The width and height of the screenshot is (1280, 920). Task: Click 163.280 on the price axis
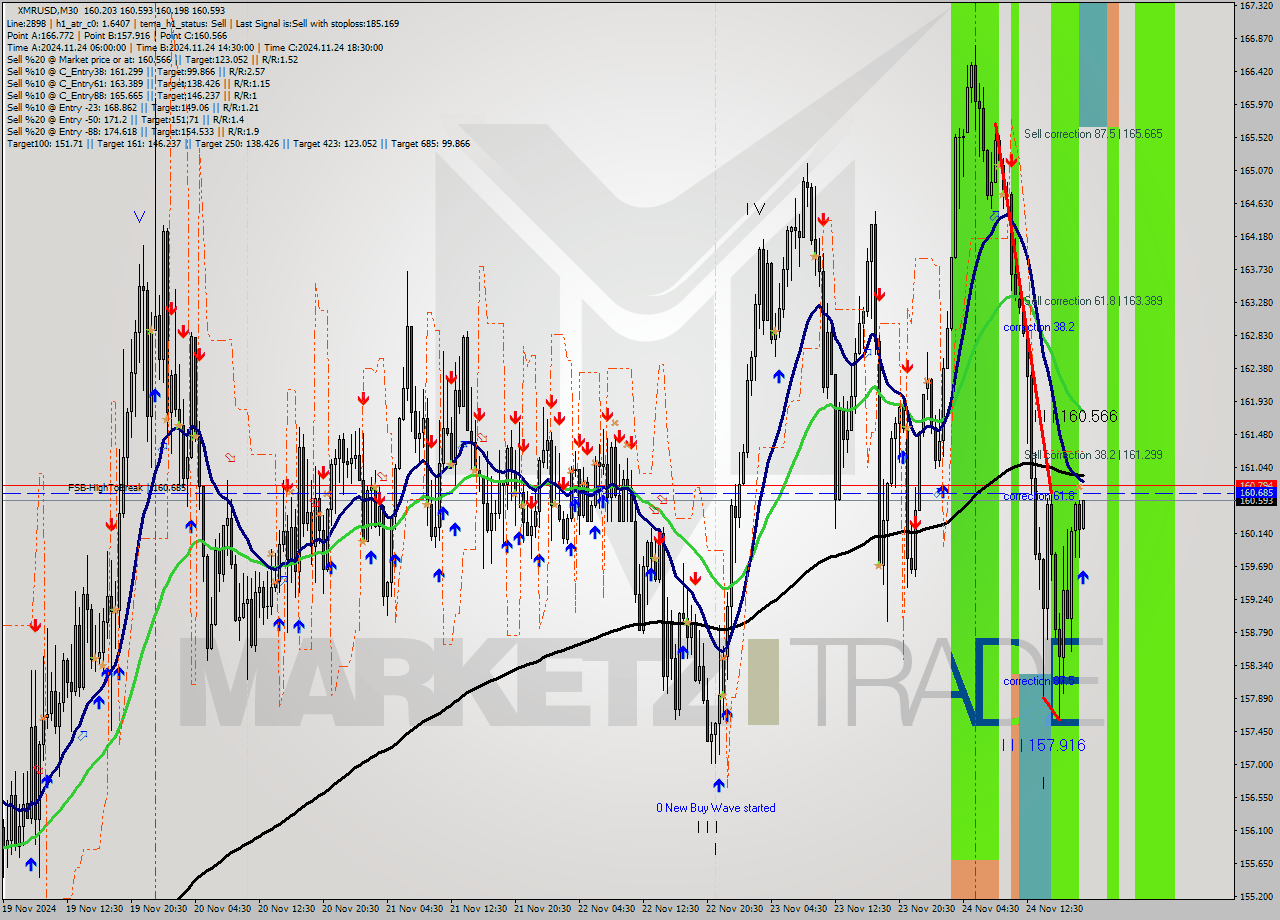point(1255,303)
